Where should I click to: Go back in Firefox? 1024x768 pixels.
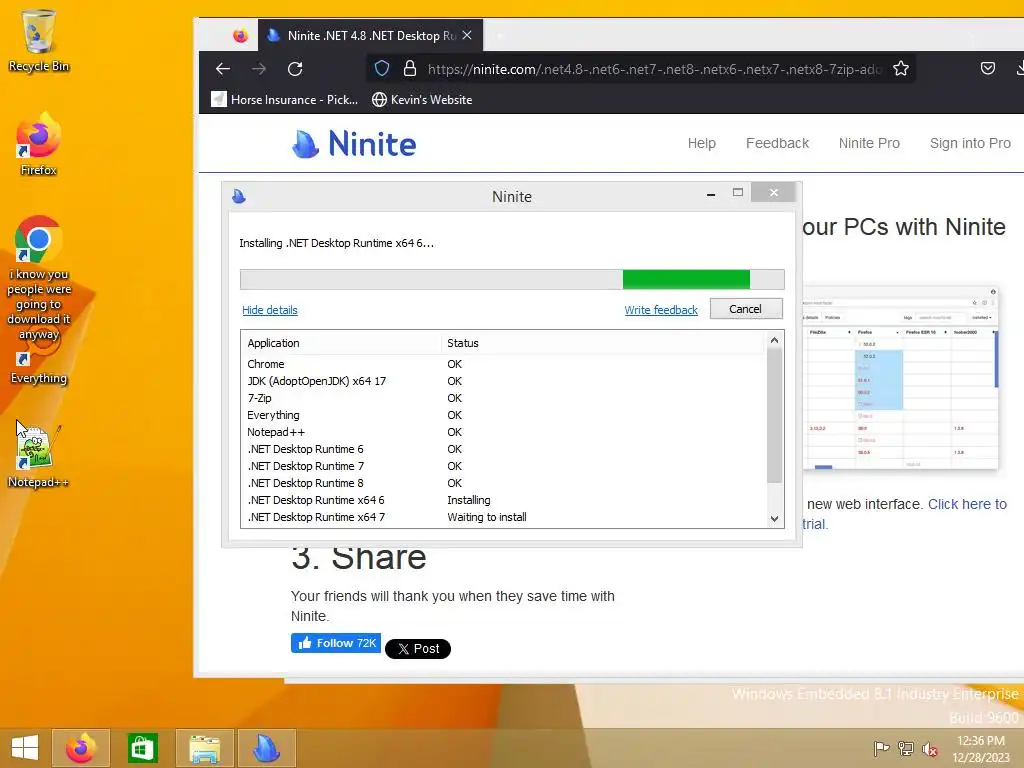(223, 69)
